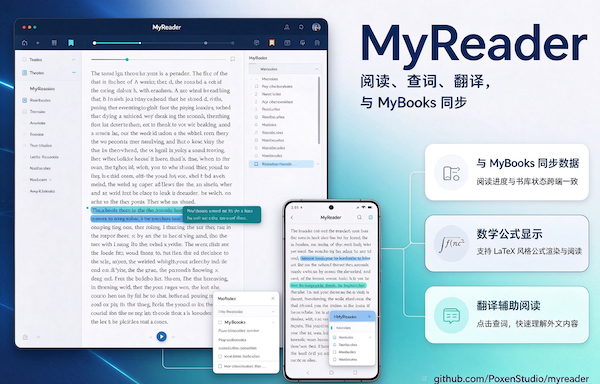600x384 pixels.
Task: Click the device sync icon on MyBooks card
Action: [451, 172]
